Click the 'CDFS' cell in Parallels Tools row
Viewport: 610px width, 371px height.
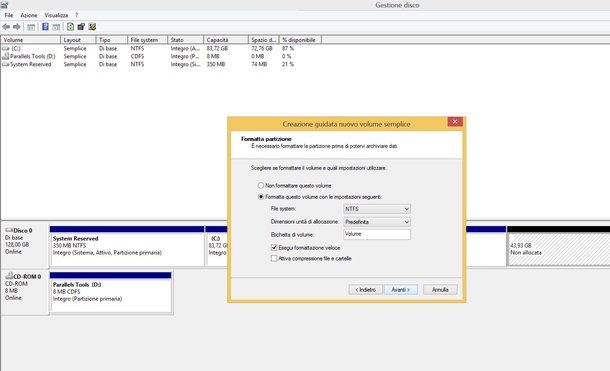(x=137, y=56)
